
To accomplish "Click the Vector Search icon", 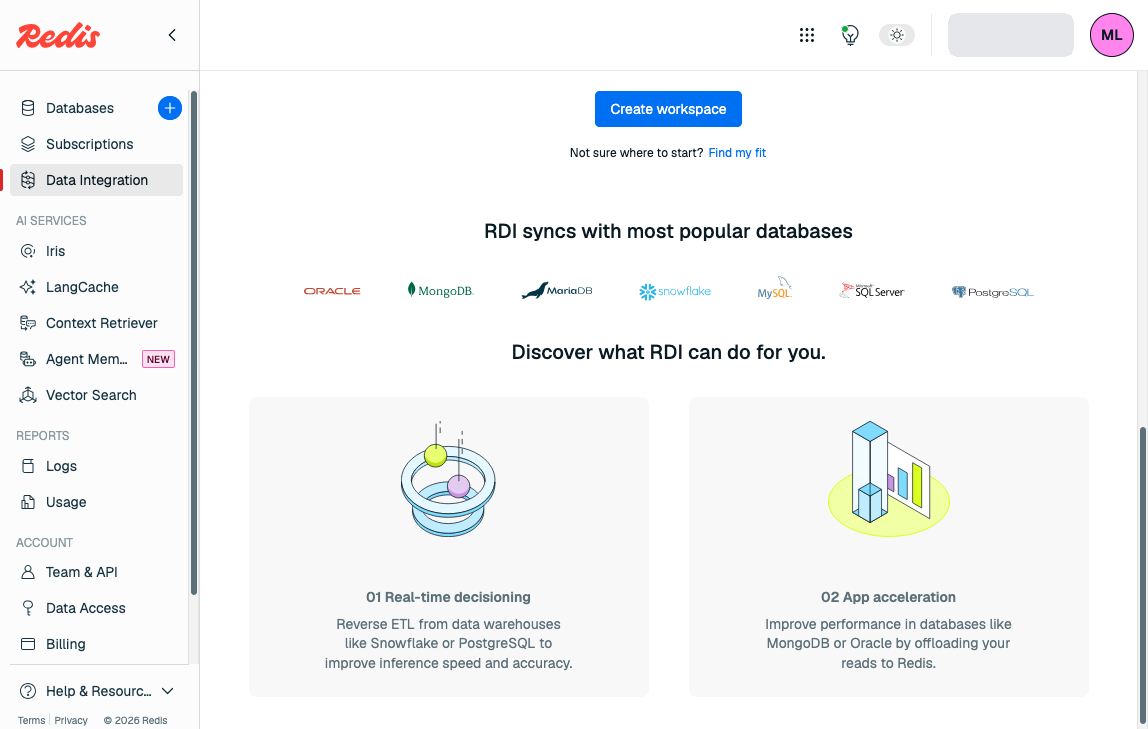I will point(28,395).
